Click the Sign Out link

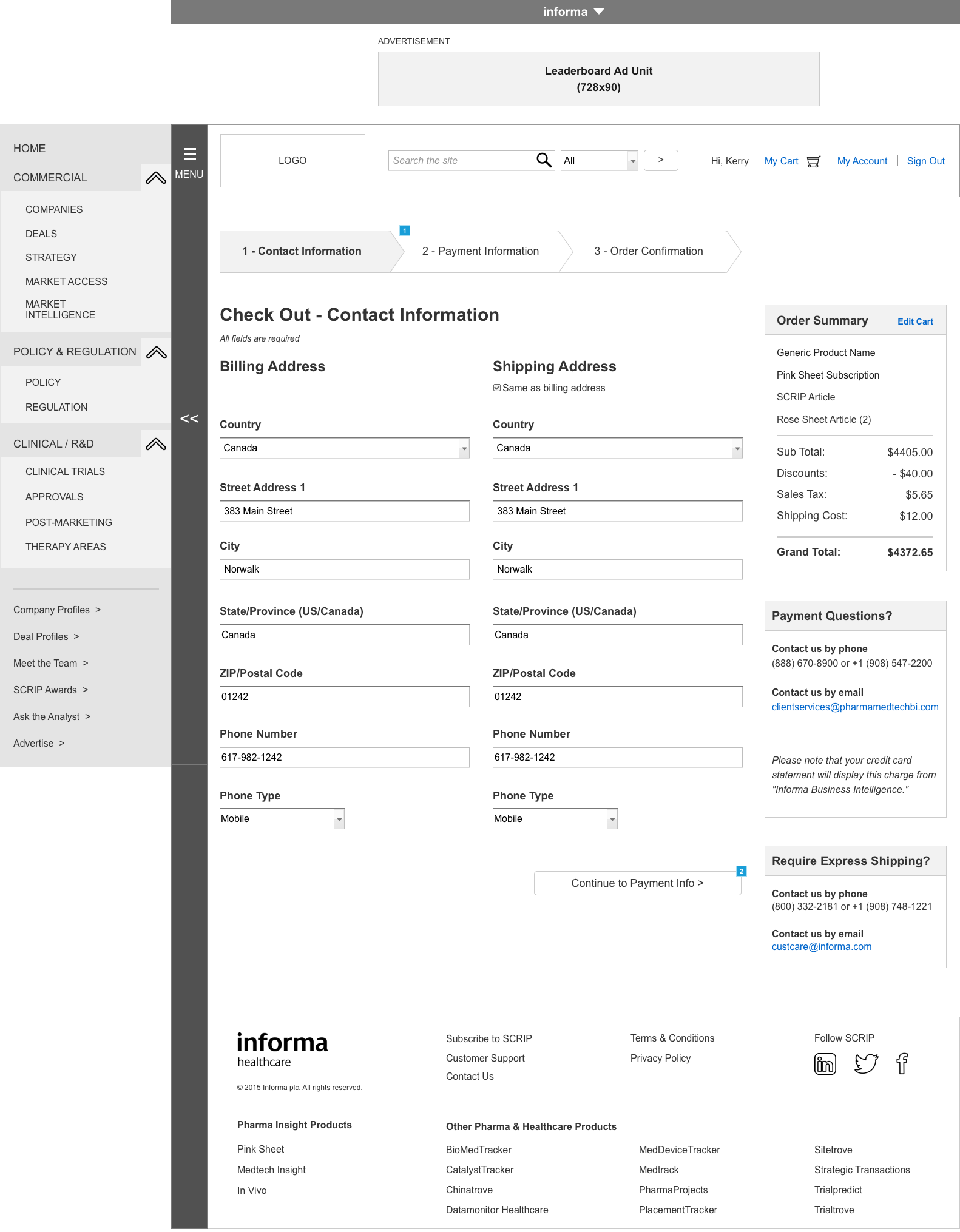click(x=926, y=161)
